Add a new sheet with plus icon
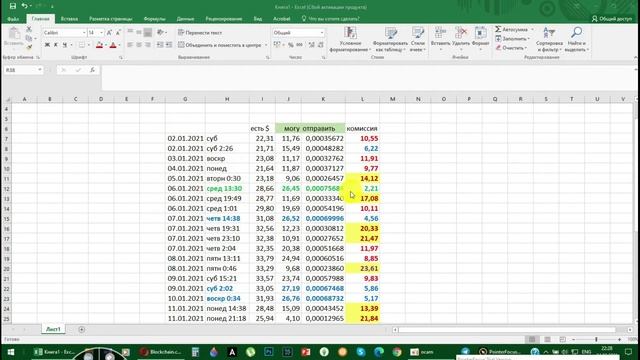Viewport: 640px width, 360px height. point(82,329)
